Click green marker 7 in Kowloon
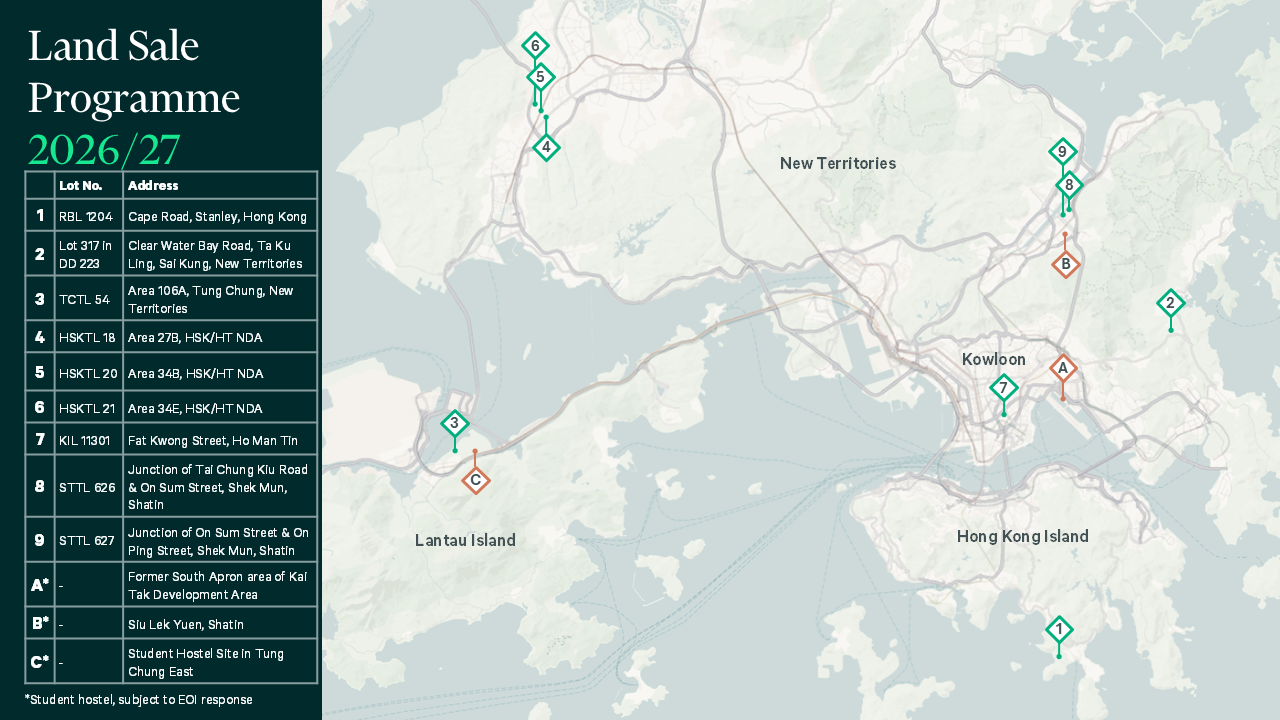Screen dimensions: 1280x720 [1004, 388]
